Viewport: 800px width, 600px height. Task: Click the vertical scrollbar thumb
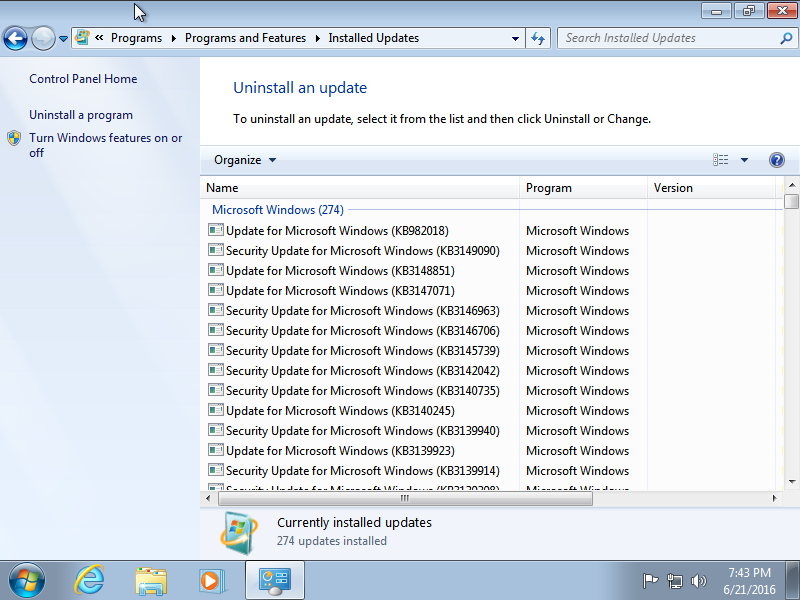792,201
